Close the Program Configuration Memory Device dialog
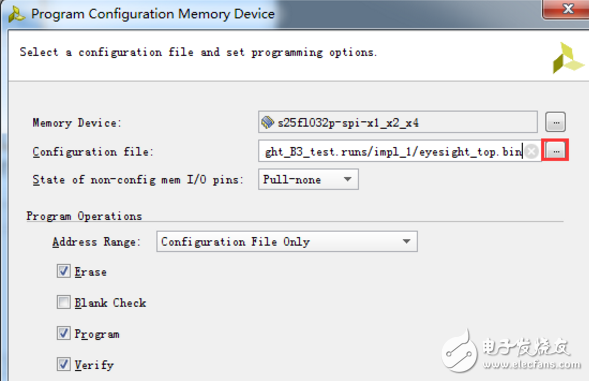The height and width of the screenshot is (381, 589). click(567, 8)
